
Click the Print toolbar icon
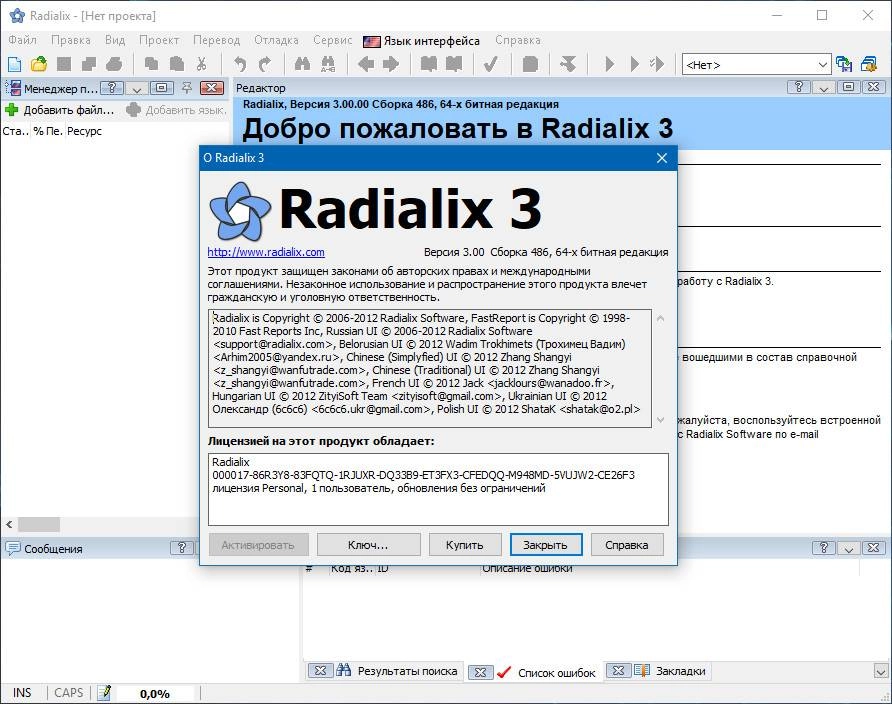coord(114,64)
